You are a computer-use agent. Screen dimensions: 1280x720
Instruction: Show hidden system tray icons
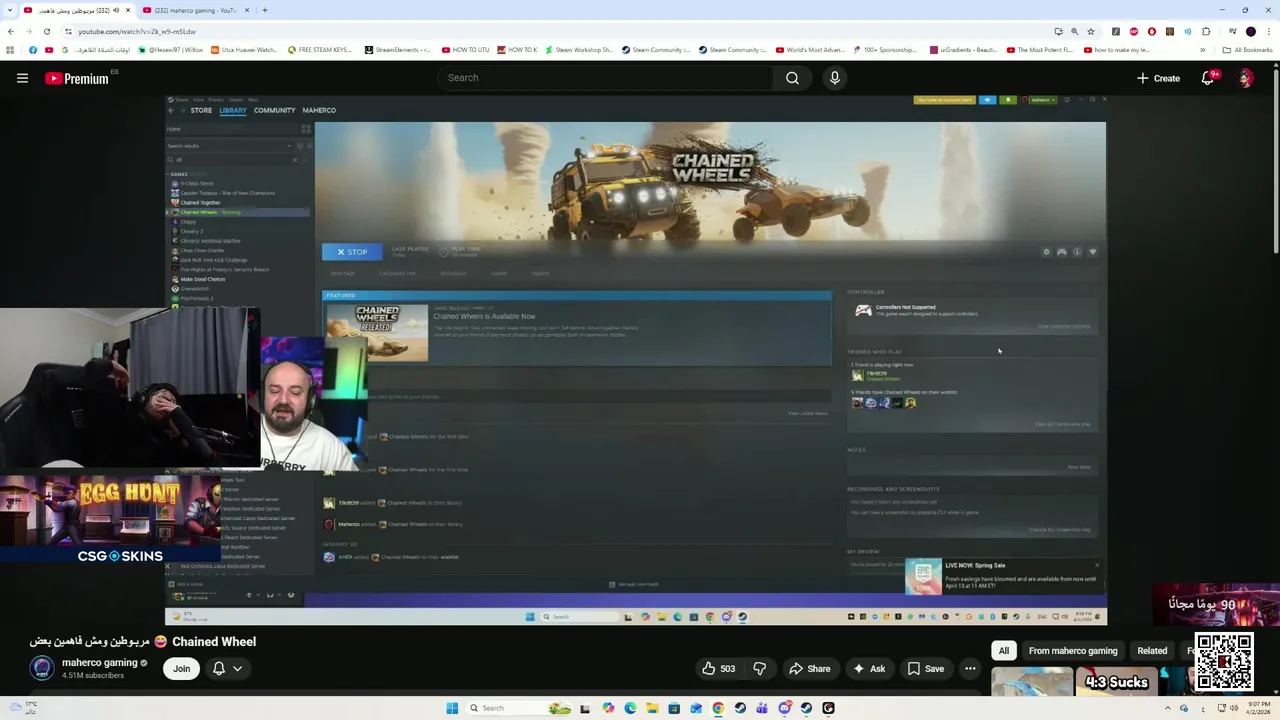click(x=1166, y=708)
